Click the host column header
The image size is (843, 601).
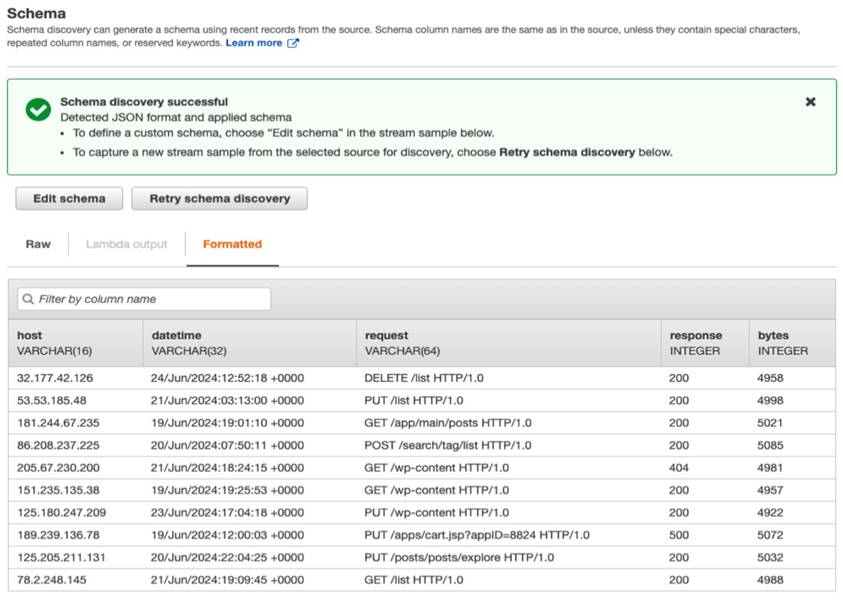30,336
